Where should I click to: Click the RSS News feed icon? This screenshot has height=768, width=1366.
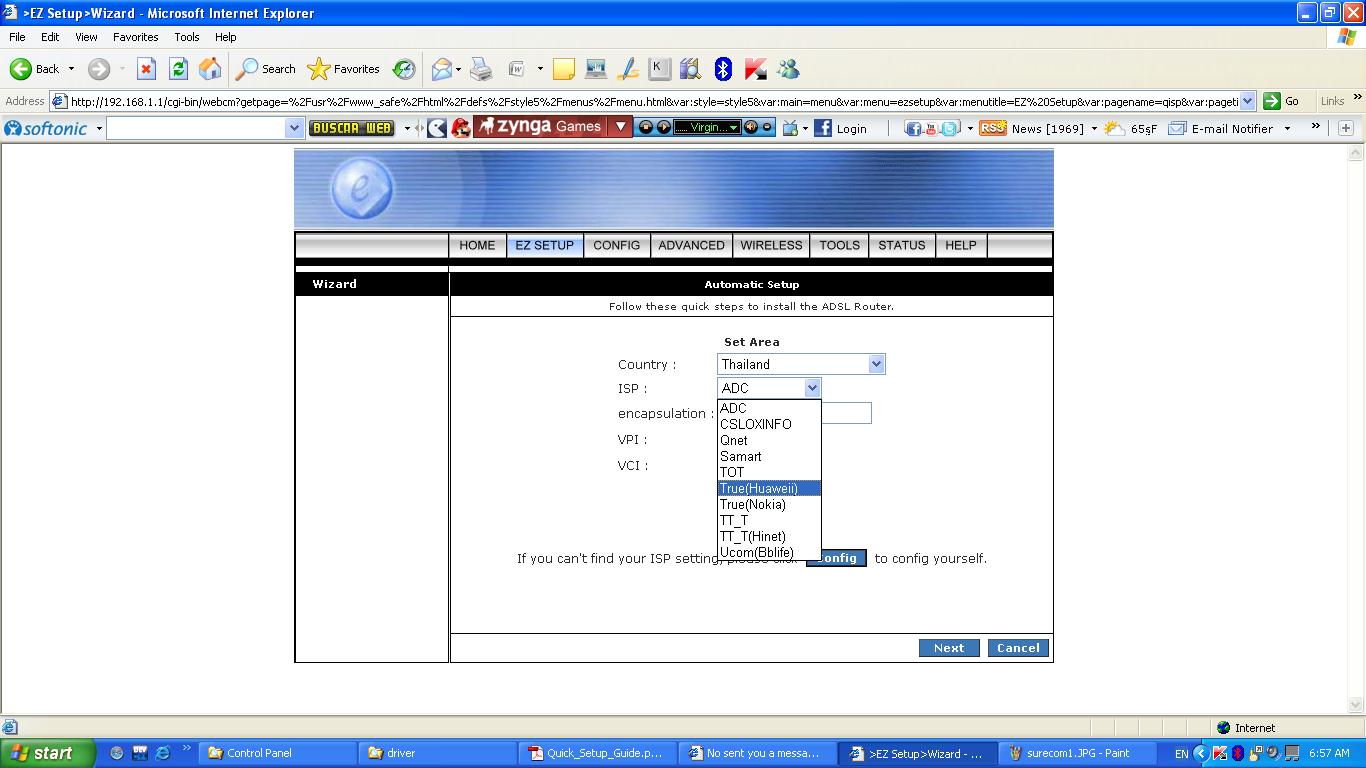[x=992, y=128]
